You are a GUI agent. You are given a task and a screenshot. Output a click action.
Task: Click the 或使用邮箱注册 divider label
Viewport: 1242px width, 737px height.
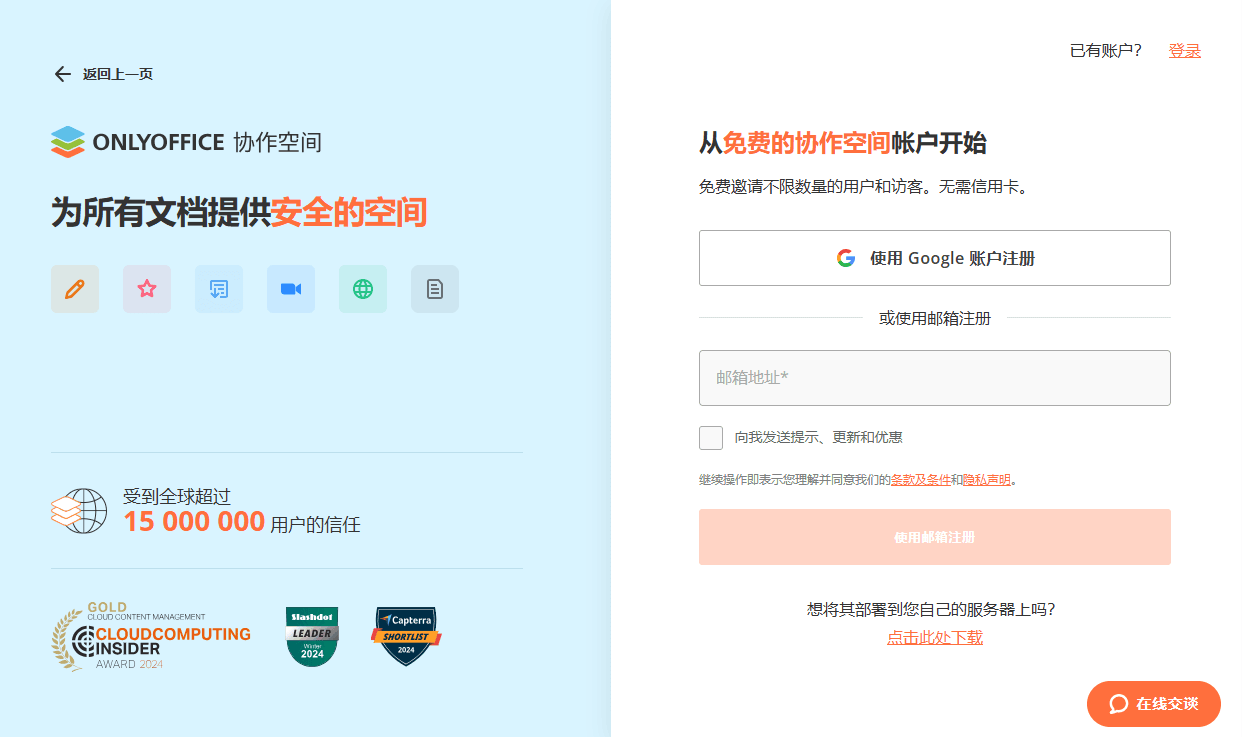tap(935, 318)
